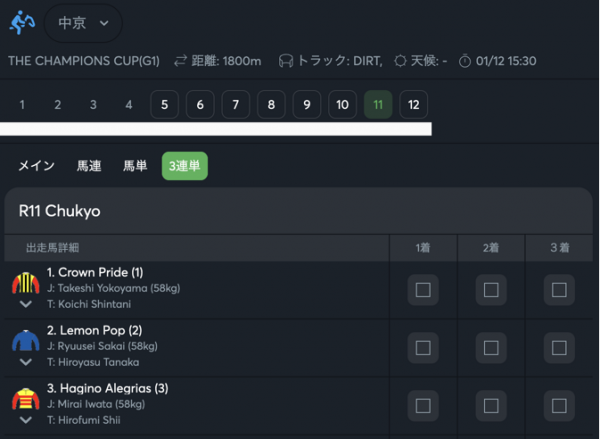Select race number 5 button
The width and height of the screenshot is (600, 439).
[x=165, y=104]
